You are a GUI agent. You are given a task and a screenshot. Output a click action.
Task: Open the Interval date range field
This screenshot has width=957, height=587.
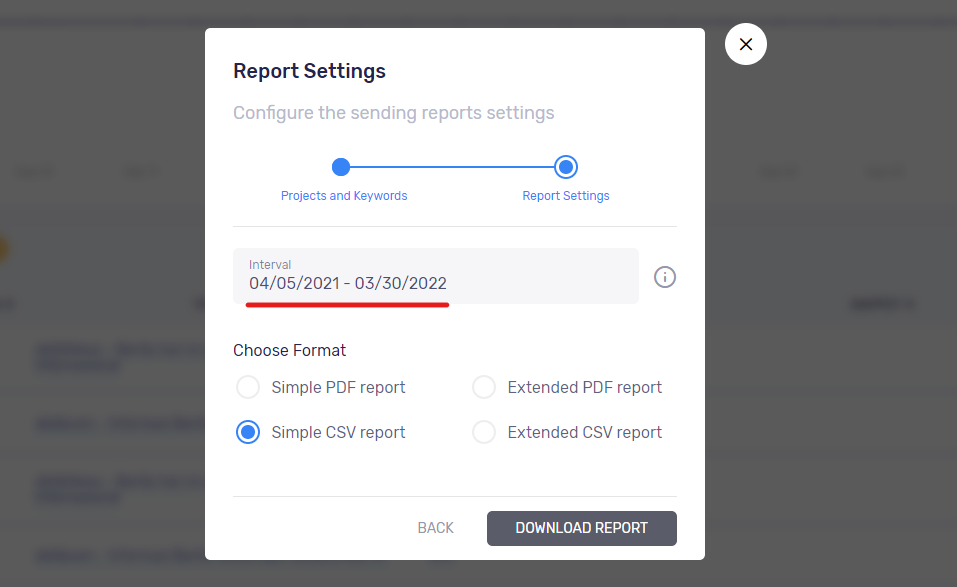[x=436, y=276]
